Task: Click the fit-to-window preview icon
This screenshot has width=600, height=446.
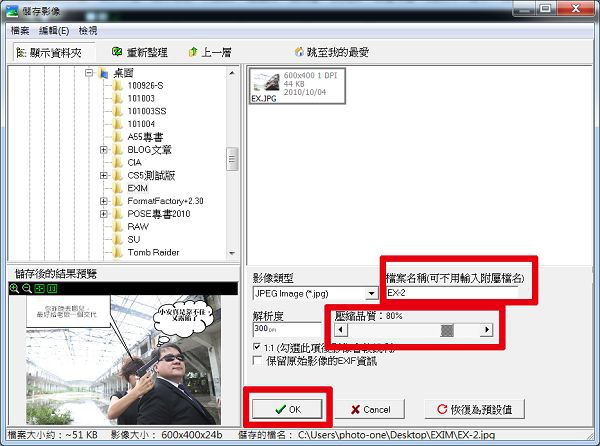Action: tap(39, 288)
